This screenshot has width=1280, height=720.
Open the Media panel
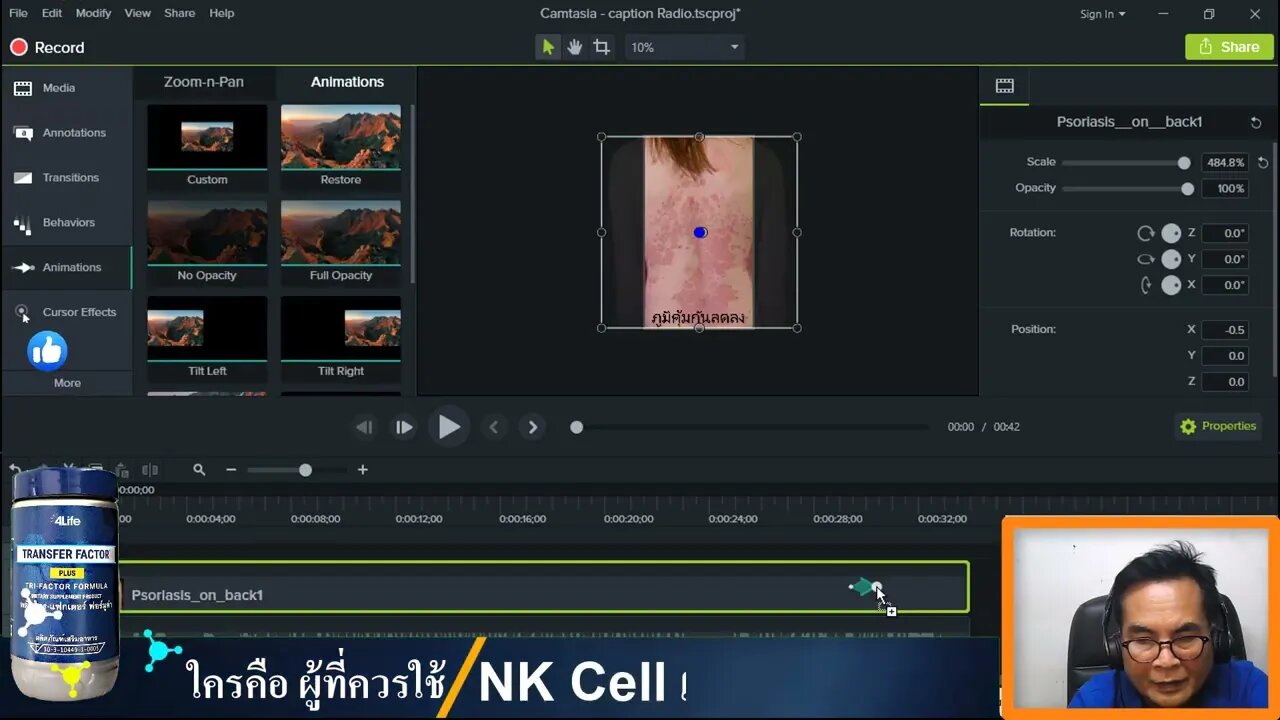[66, 88]
